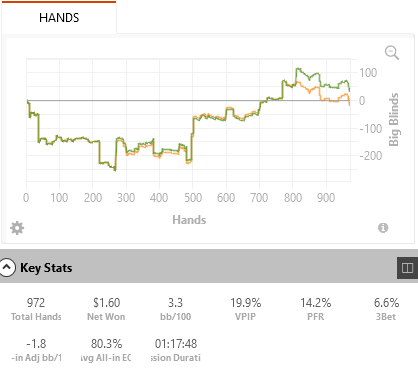
Task: Click the Avg All-in EQ 80.3% stat
Action: [106, 350]
